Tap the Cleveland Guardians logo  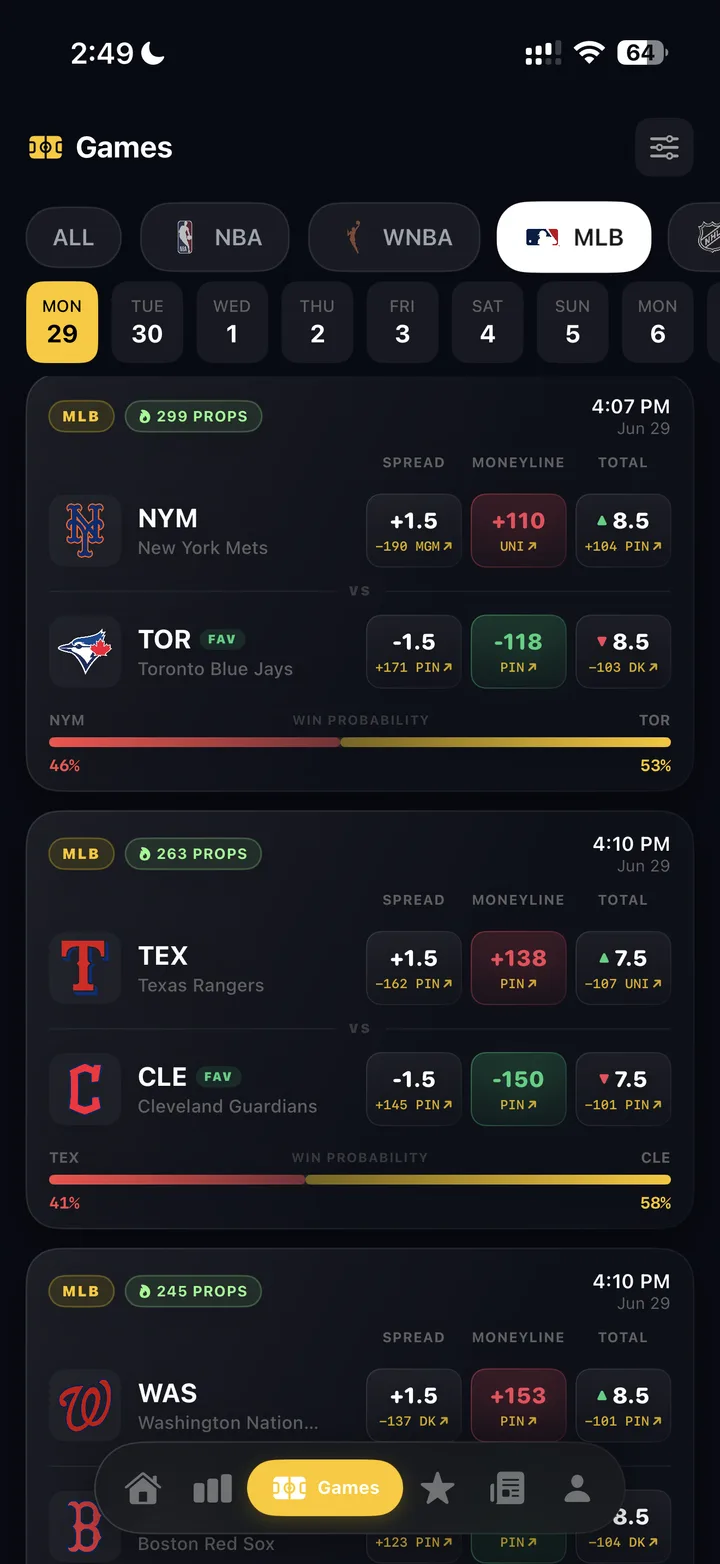click(85, 1089)
